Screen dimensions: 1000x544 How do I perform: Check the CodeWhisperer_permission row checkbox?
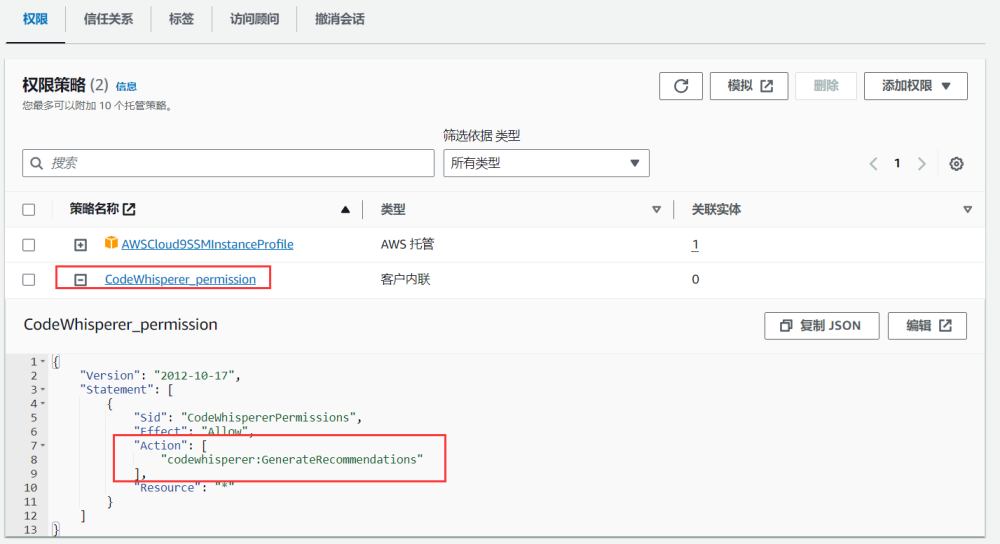(x=29, y=279)
